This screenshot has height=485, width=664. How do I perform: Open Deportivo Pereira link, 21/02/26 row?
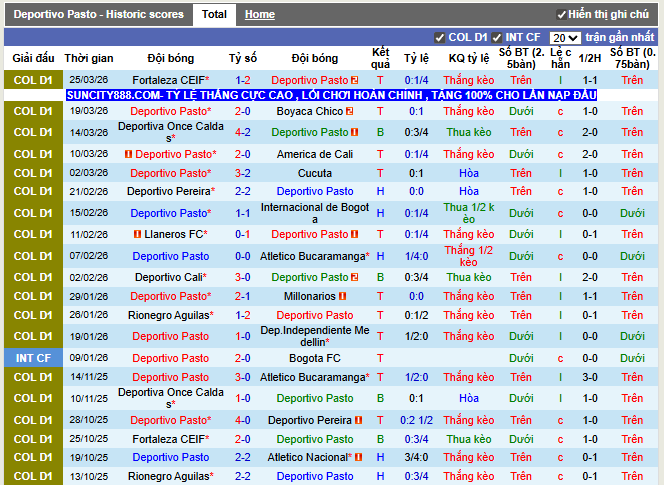coord(171,191)
